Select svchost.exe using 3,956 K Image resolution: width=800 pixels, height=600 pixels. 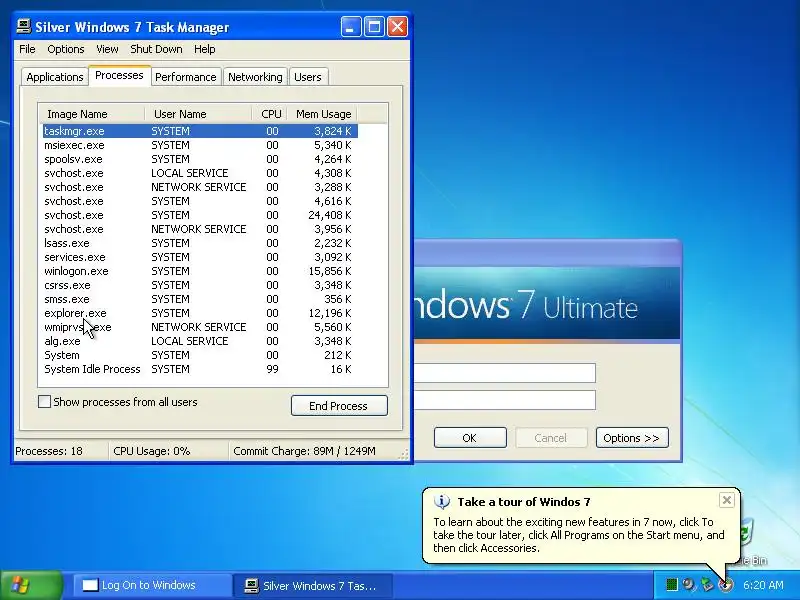point(200,229)
